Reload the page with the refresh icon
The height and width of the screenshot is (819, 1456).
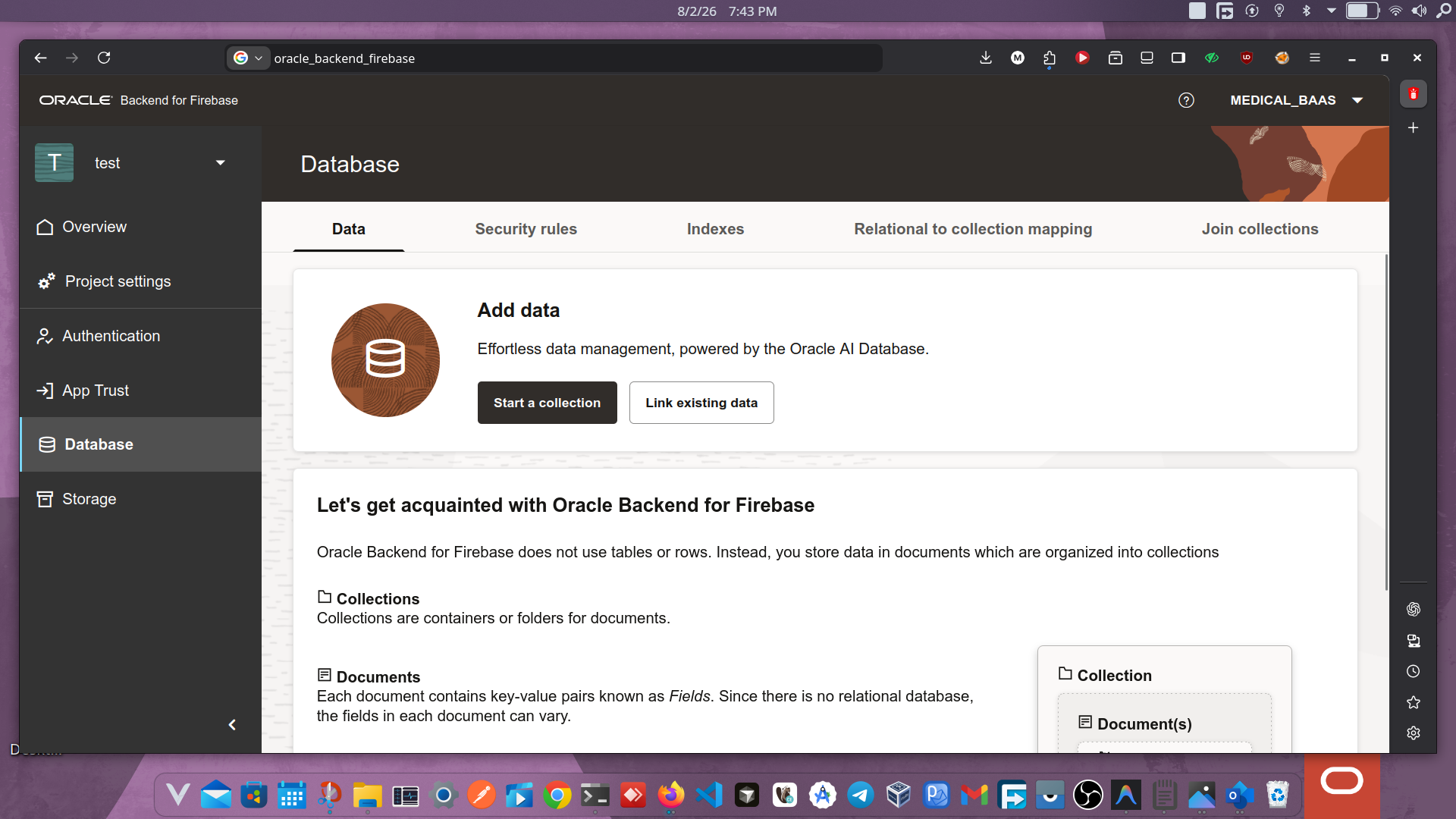pyautogui.click(x=104, y=58)
